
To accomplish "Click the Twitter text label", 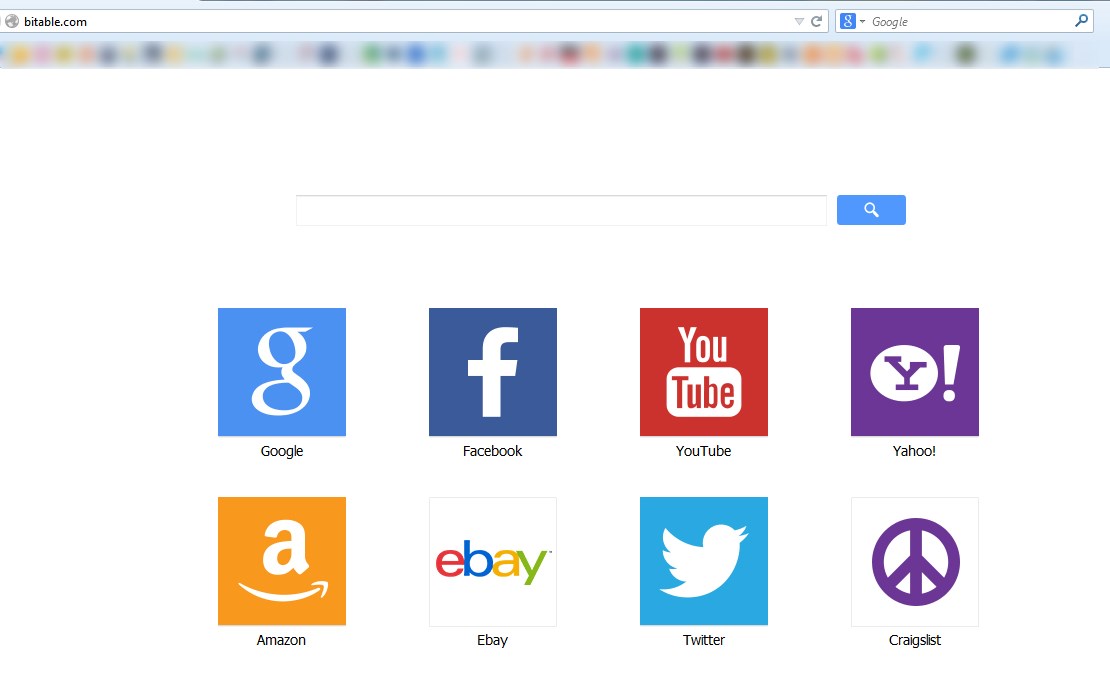I will click(x=704, y=640).
